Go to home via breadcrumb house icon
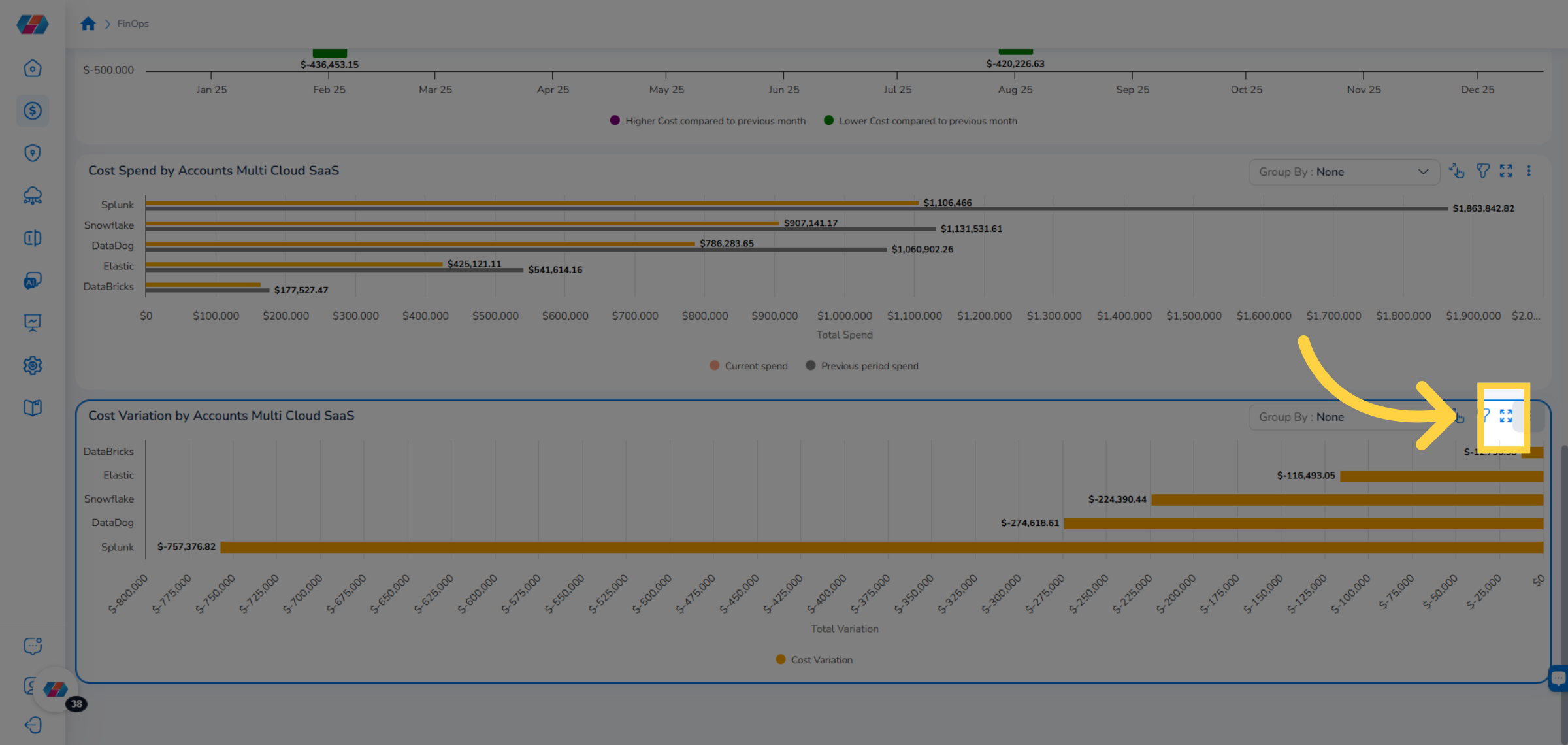This screenshot has height=745, width=1568. pos(88,24)
